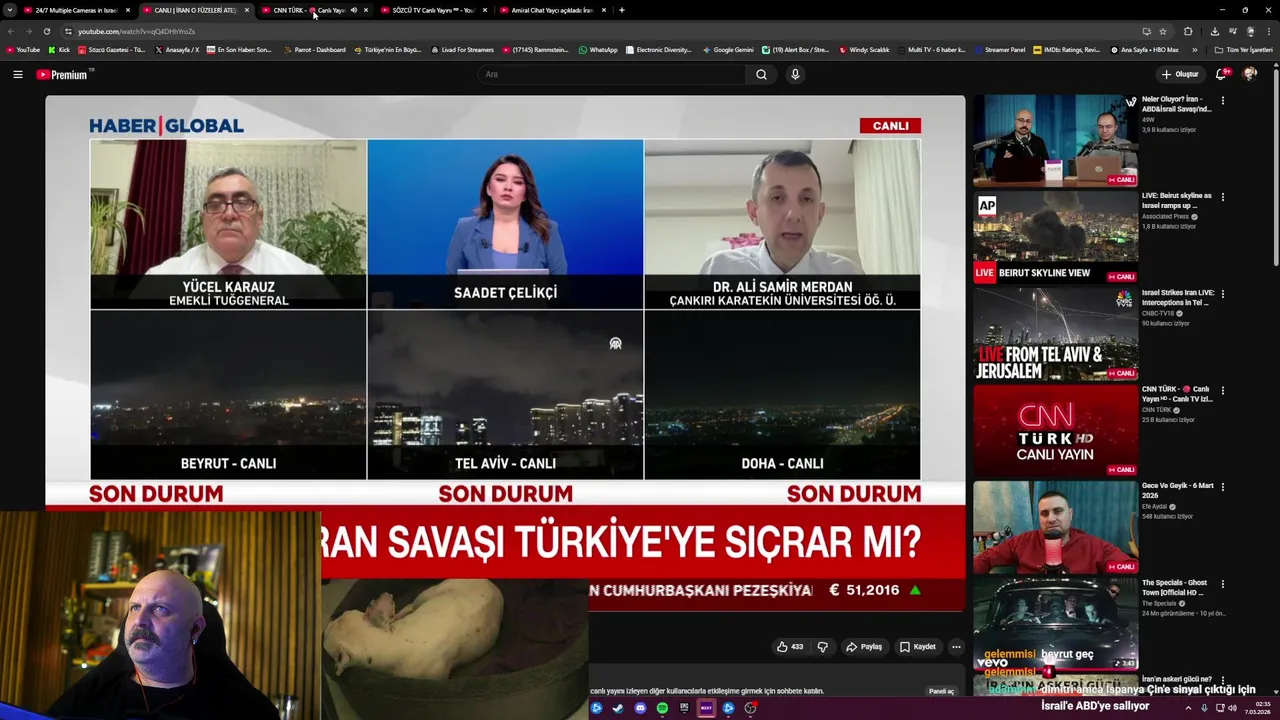This screenshot has width=1280, height=720.
Task: Close the SÖZCÜ TV Canlı Yayını tab
Action: point(485,10)
